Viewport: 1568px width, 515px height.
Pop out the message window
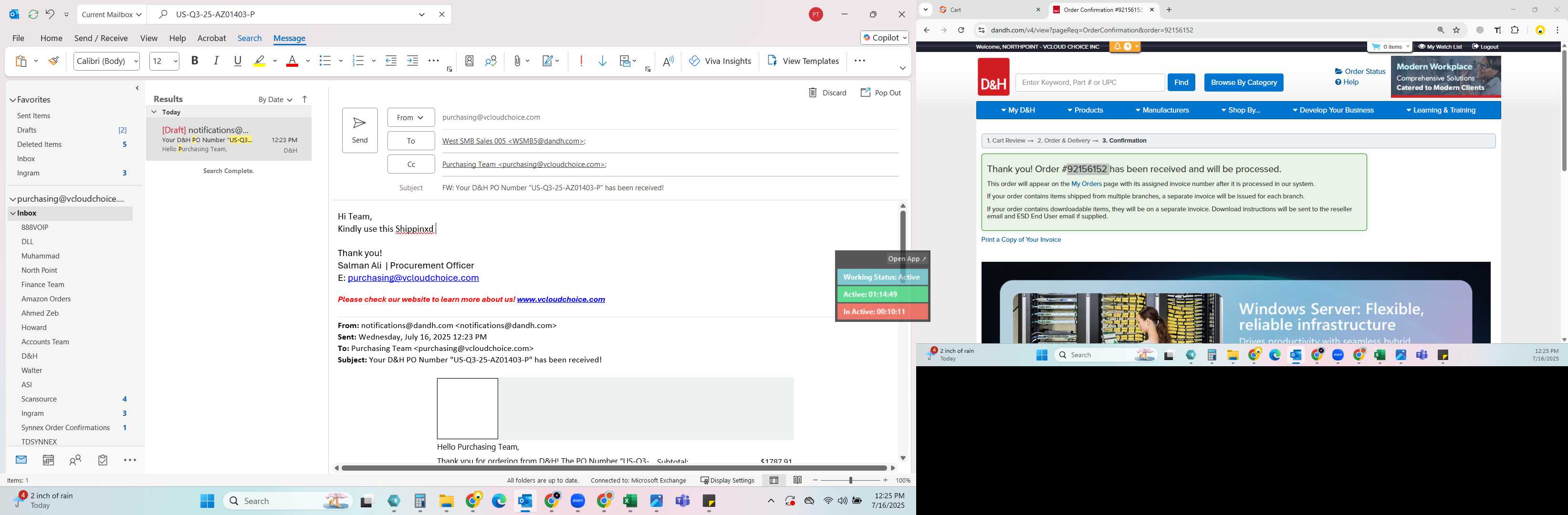[880, 93]
